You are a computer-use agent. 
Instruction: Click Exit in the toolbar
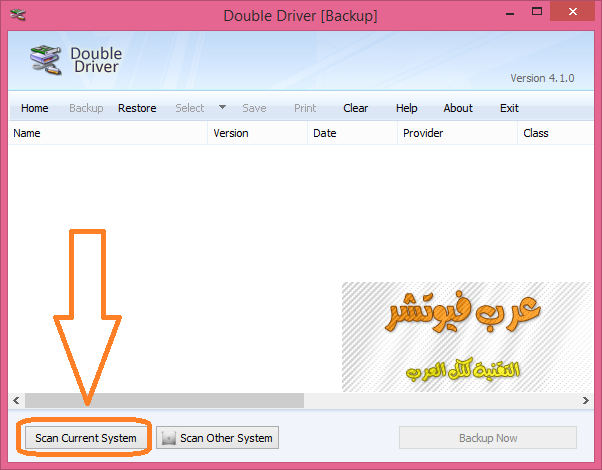[509, 108]
